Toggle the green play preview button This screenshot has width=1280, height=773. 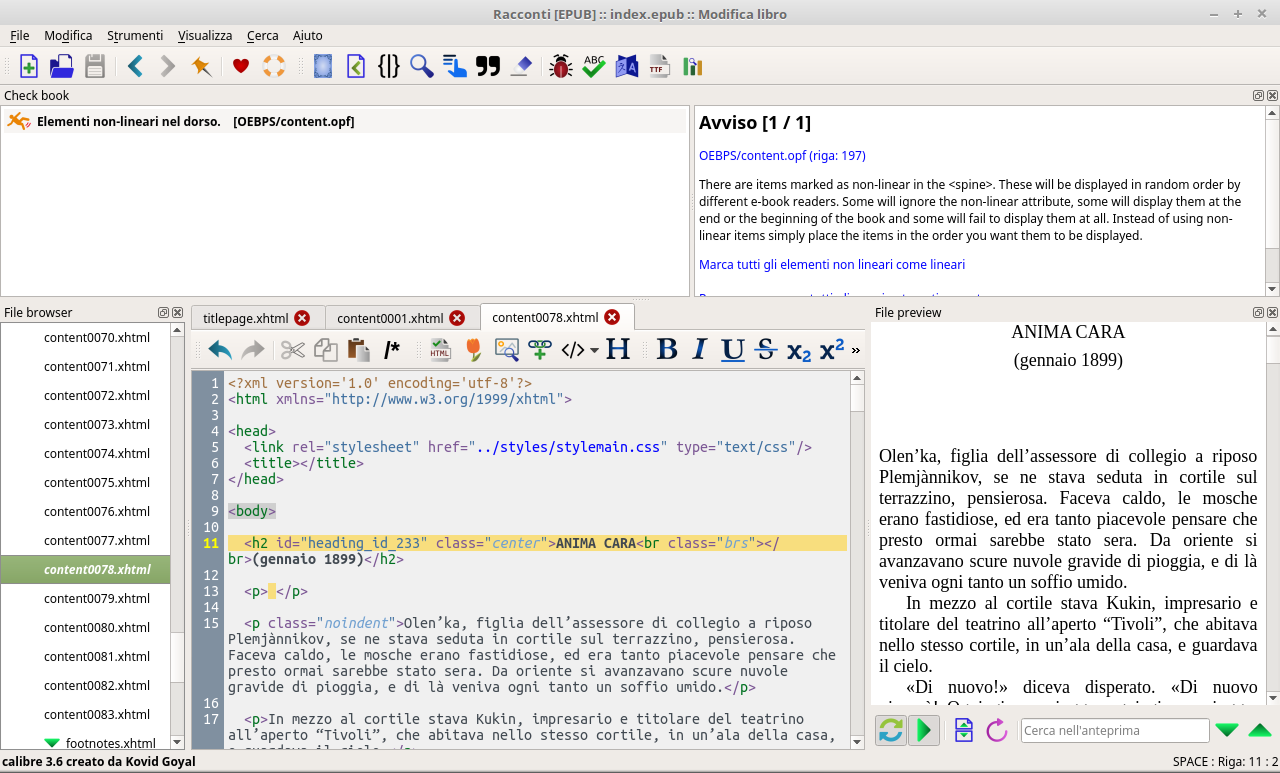pos(925,731)
